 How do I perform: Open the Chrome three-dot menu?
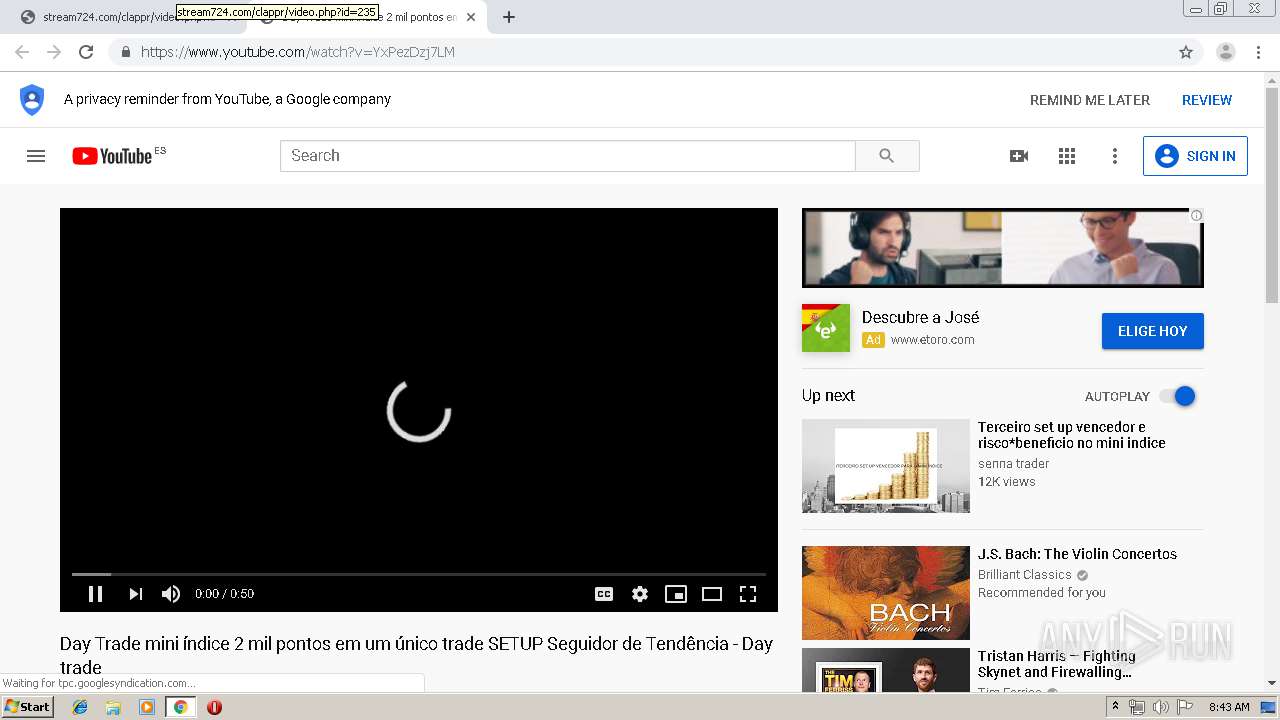pyautogui.click(x=1258, y=52)
